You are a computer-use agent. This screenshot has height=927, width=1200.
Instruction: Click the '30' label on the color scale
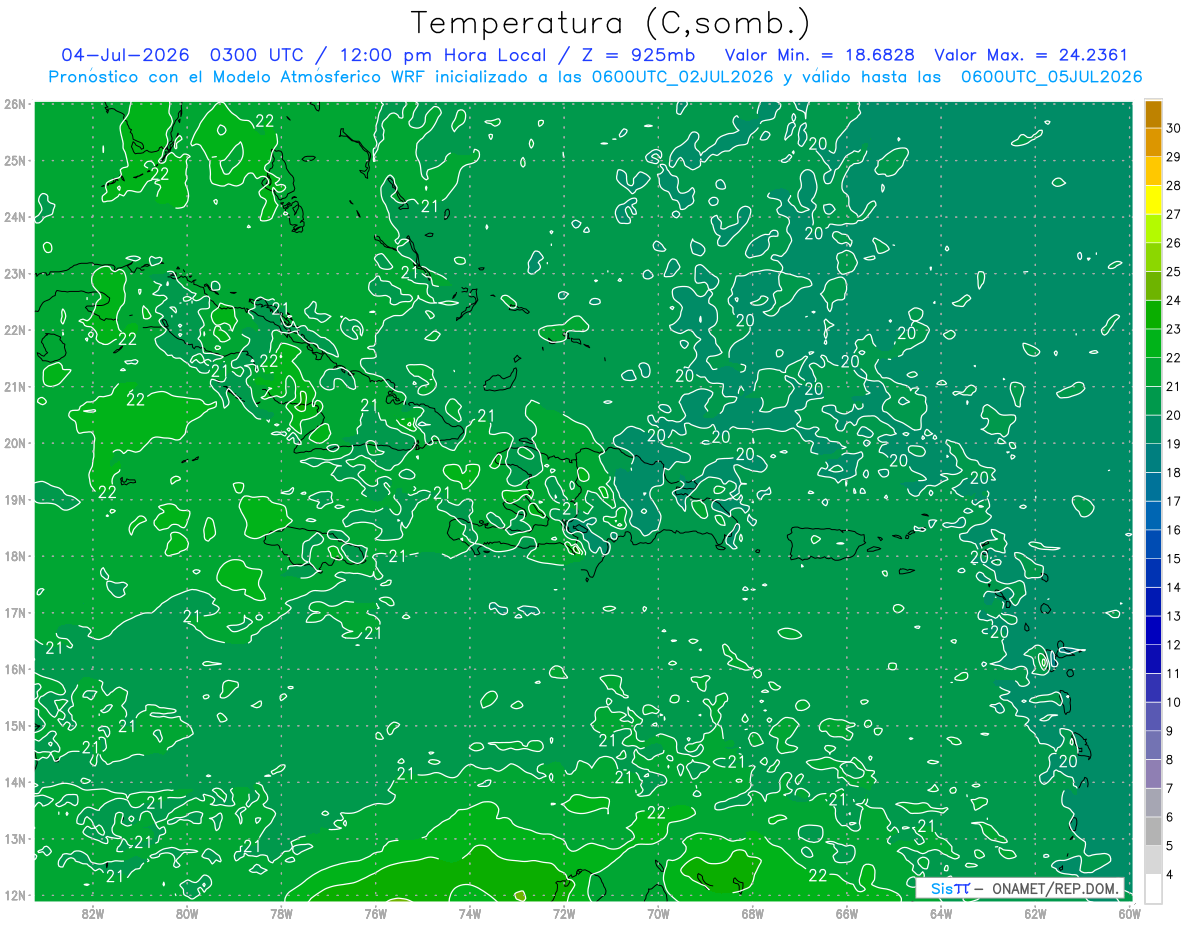click(1174, 129)
